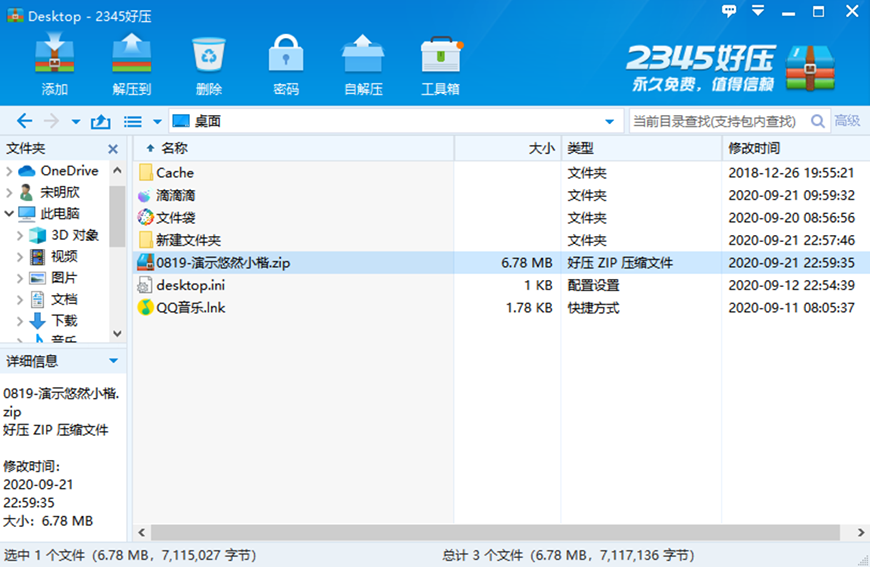
Task: Click the QQ音乐 shortcut icon
Action: (145, 307)
